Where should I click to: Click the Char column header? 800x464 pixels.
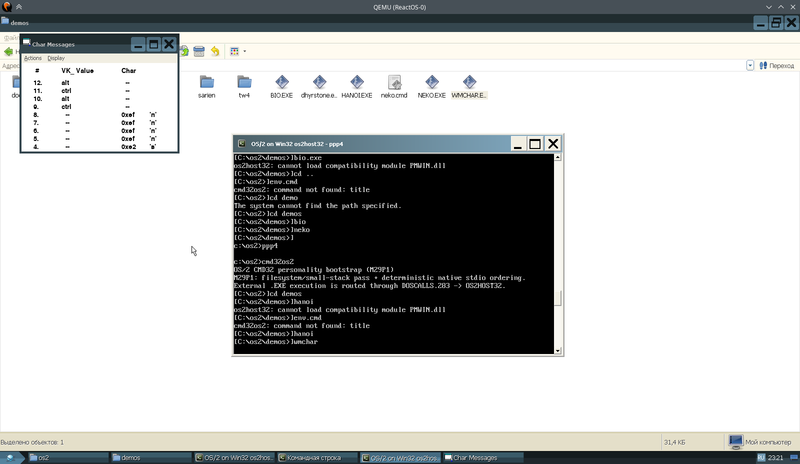[129, 70]
